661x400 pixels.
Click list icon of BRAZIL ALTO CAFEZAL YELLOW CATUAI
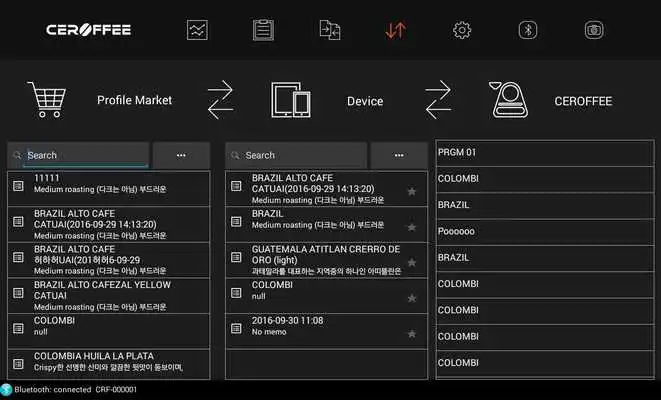(x=18, y=293)
